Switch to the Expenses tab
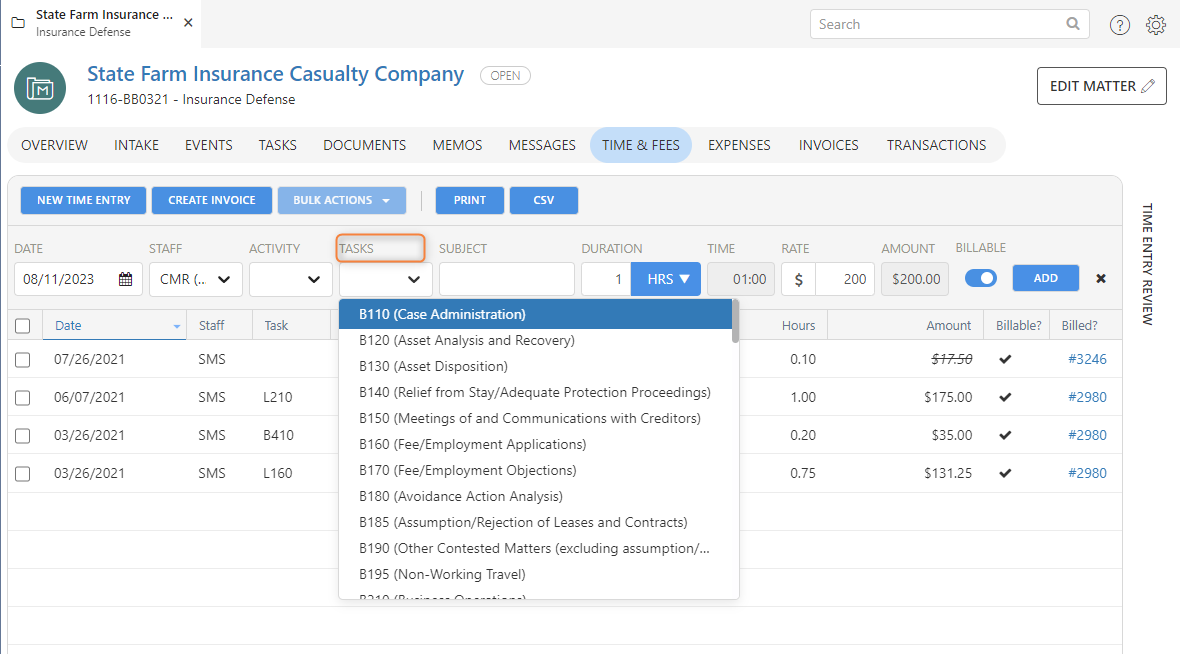 (x=738, y=145)
